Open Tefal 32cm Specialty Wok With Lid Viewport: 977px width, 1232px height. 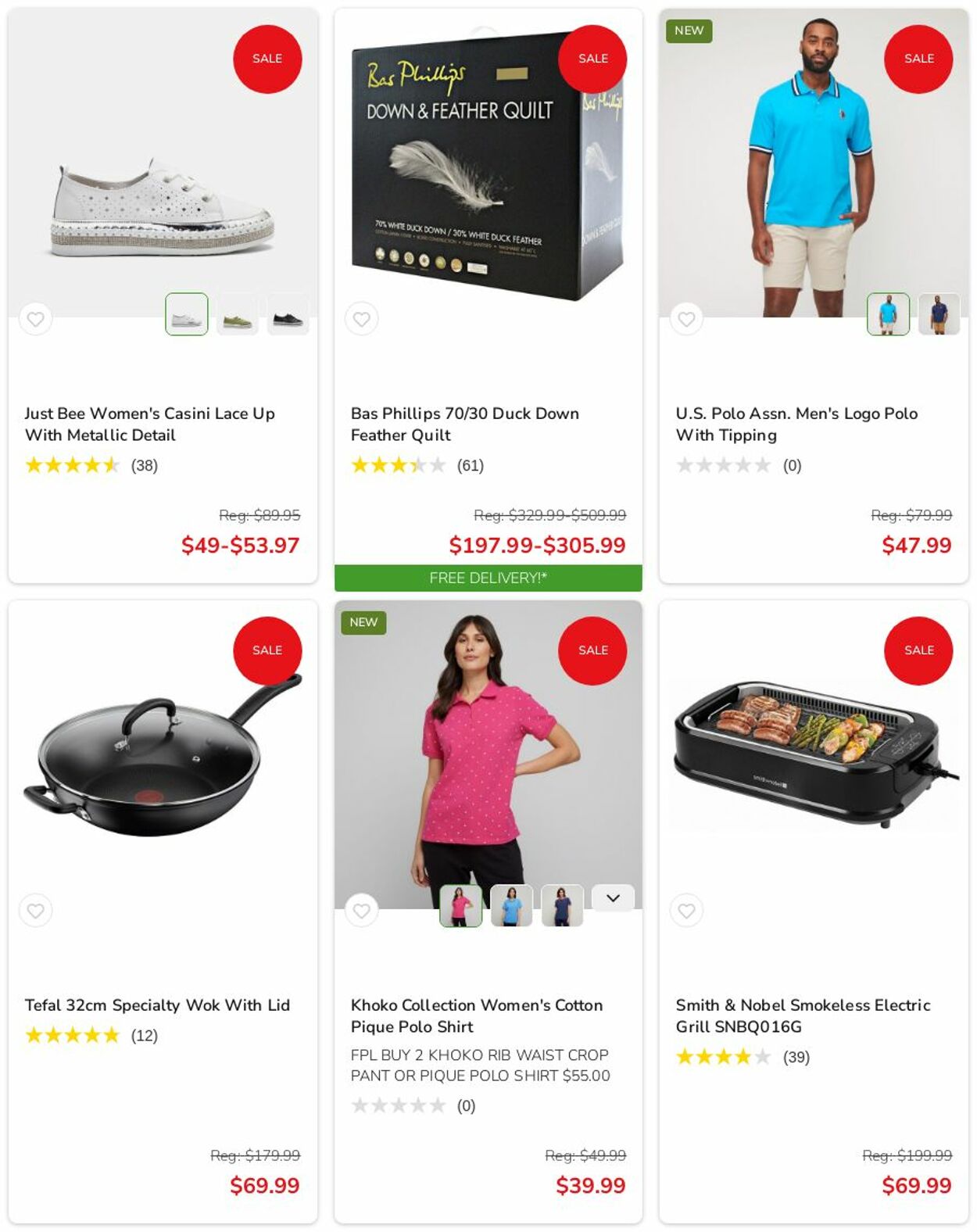click(x=157, y=1005)
